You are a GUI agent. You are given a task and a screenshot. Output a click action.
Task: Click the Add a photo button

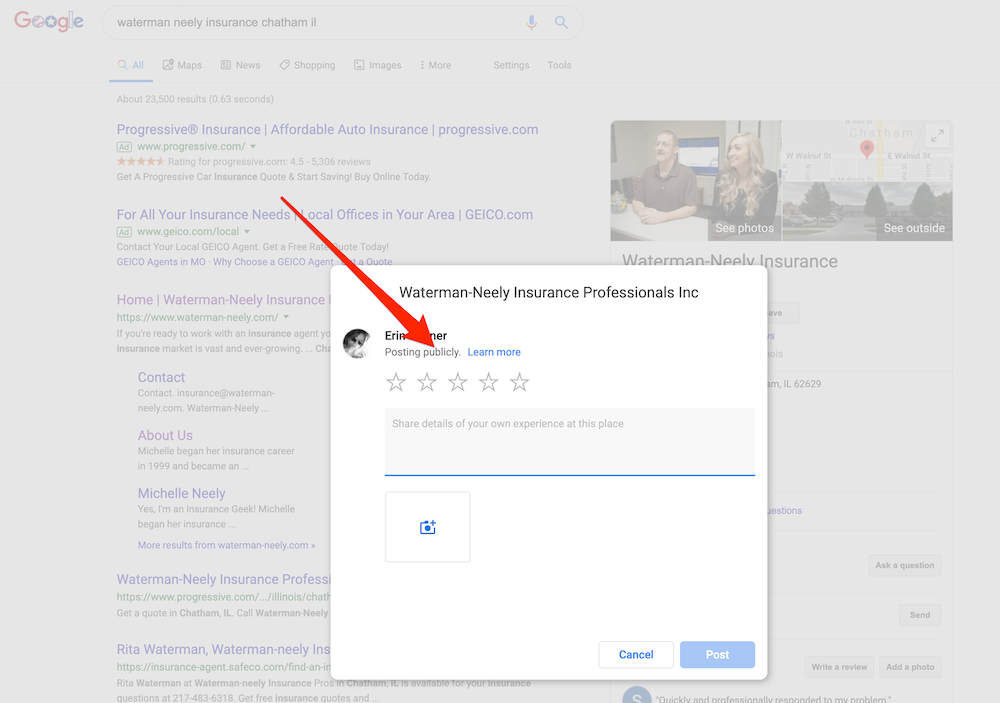point(910,667)
